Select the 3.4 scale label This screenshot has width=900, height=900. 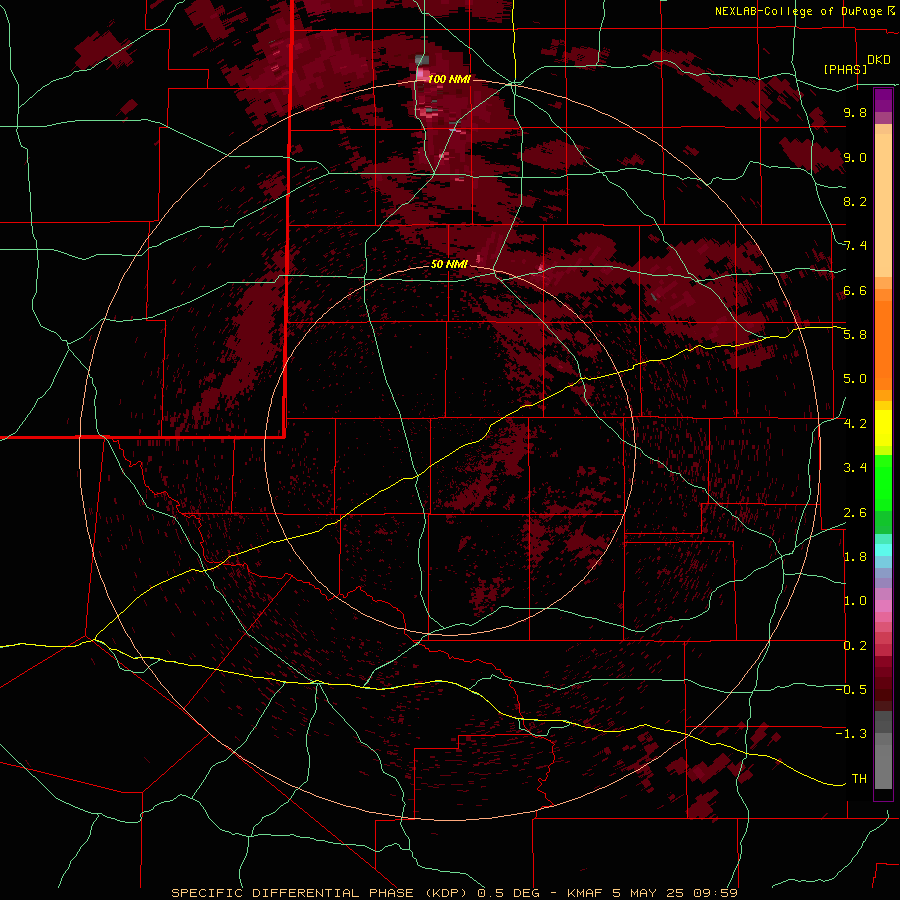point(855,467)
